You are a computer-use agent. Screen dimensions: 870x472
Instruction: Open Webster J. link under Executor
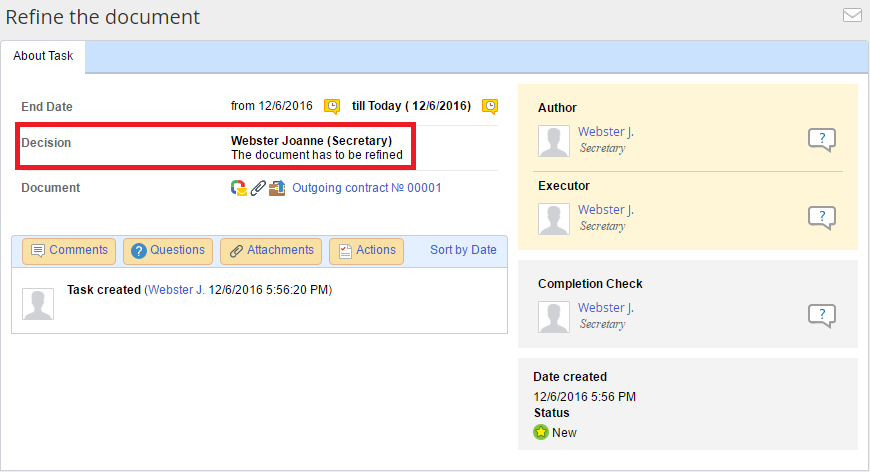coord(605,210)
